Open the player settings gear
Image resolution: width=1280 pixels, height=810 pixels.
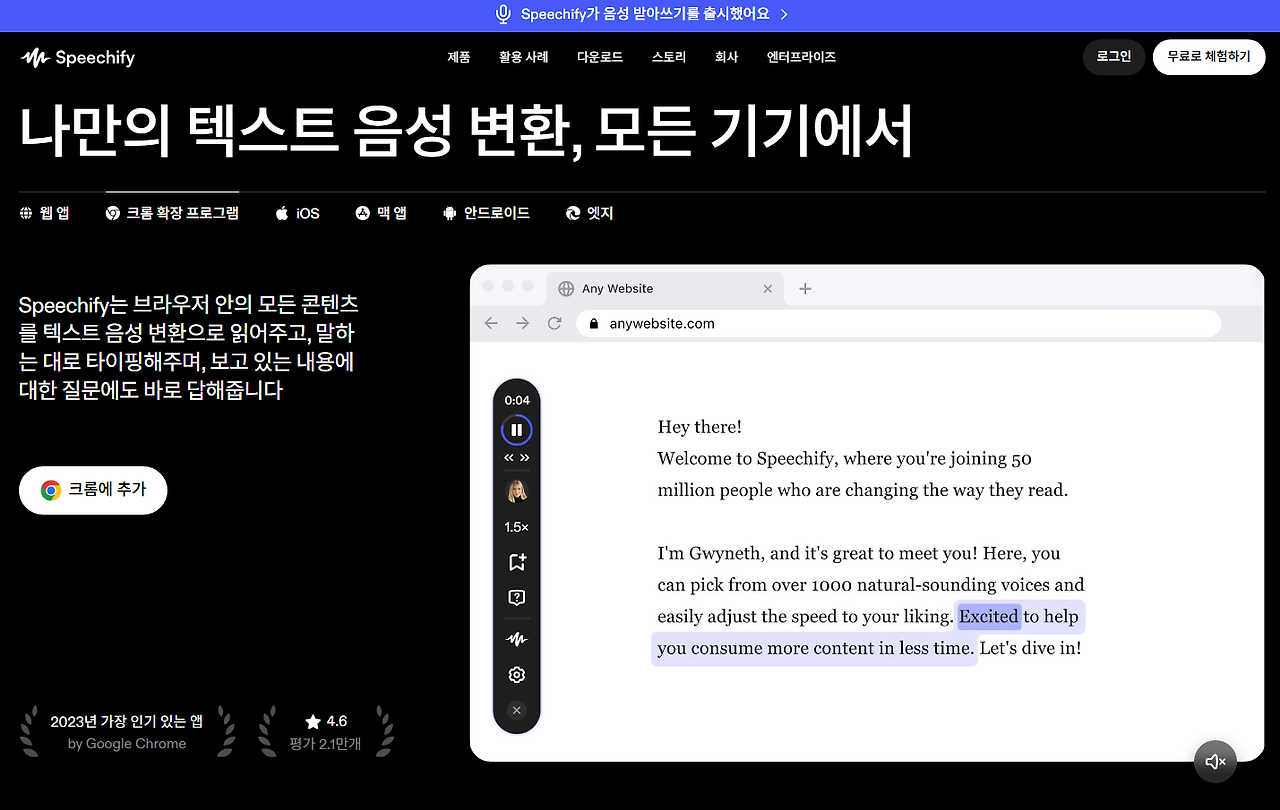tap(517, 675)
